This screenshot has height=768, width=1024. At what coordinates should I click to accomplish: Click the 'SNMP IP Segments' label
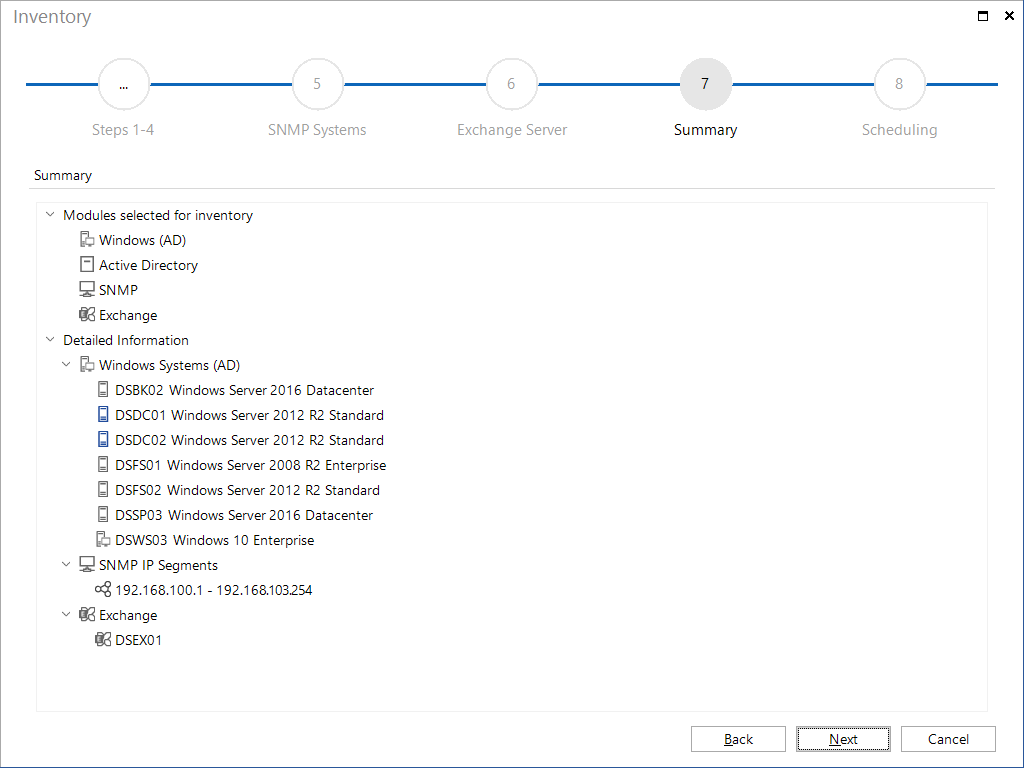click(159, 566)
